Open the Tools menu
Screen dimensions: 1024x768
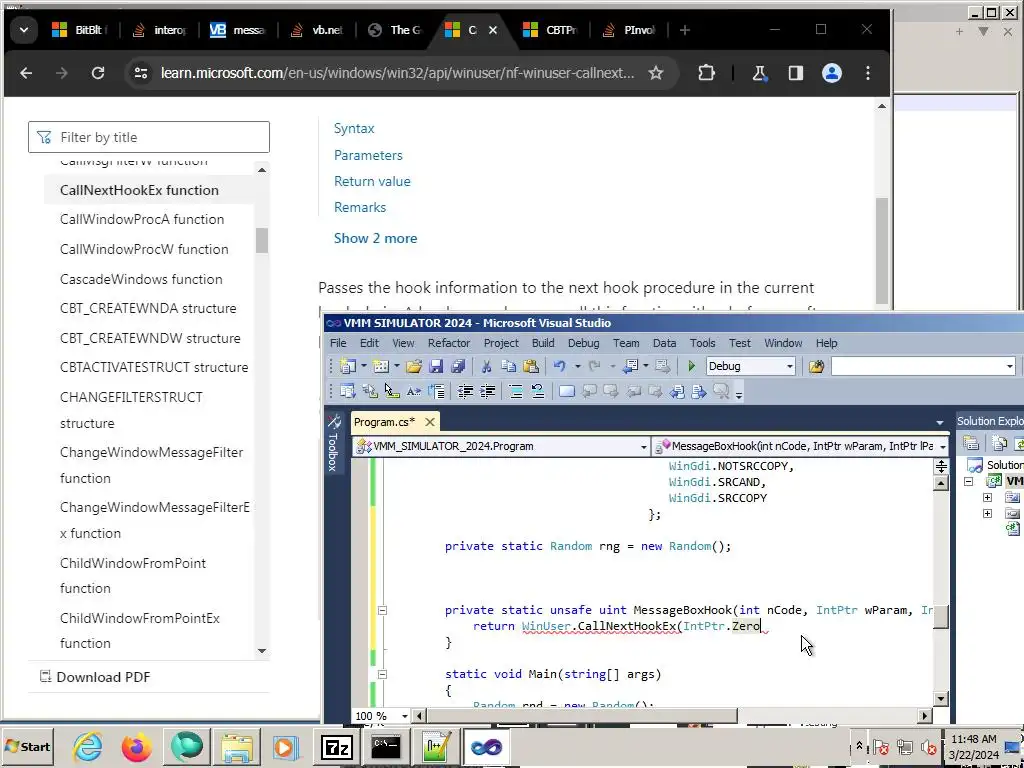pos(703,343)
